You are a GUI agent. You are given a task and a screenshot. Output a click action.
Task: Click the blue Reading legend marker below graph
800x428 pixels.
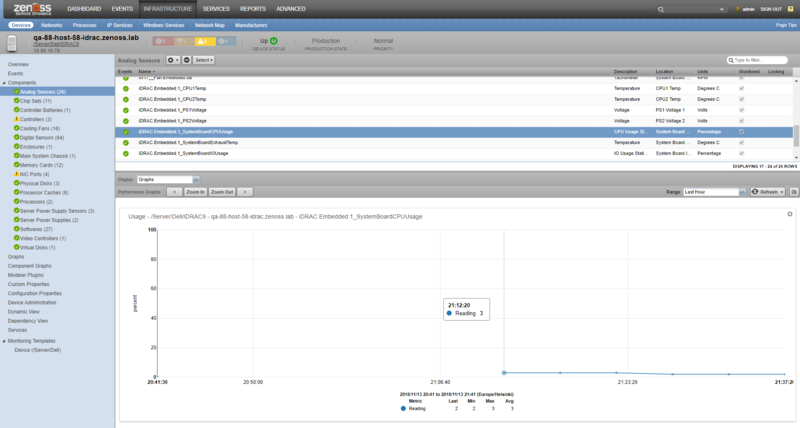coord(403,409)
